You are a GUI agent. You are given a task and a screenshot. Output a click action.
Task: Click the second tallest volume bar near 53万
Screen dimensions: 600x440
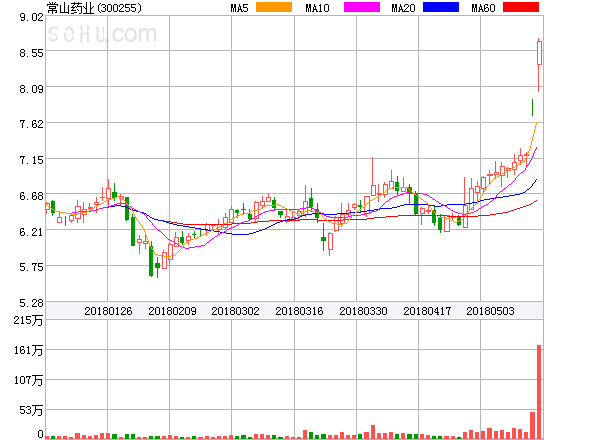(x=532, y=425)
